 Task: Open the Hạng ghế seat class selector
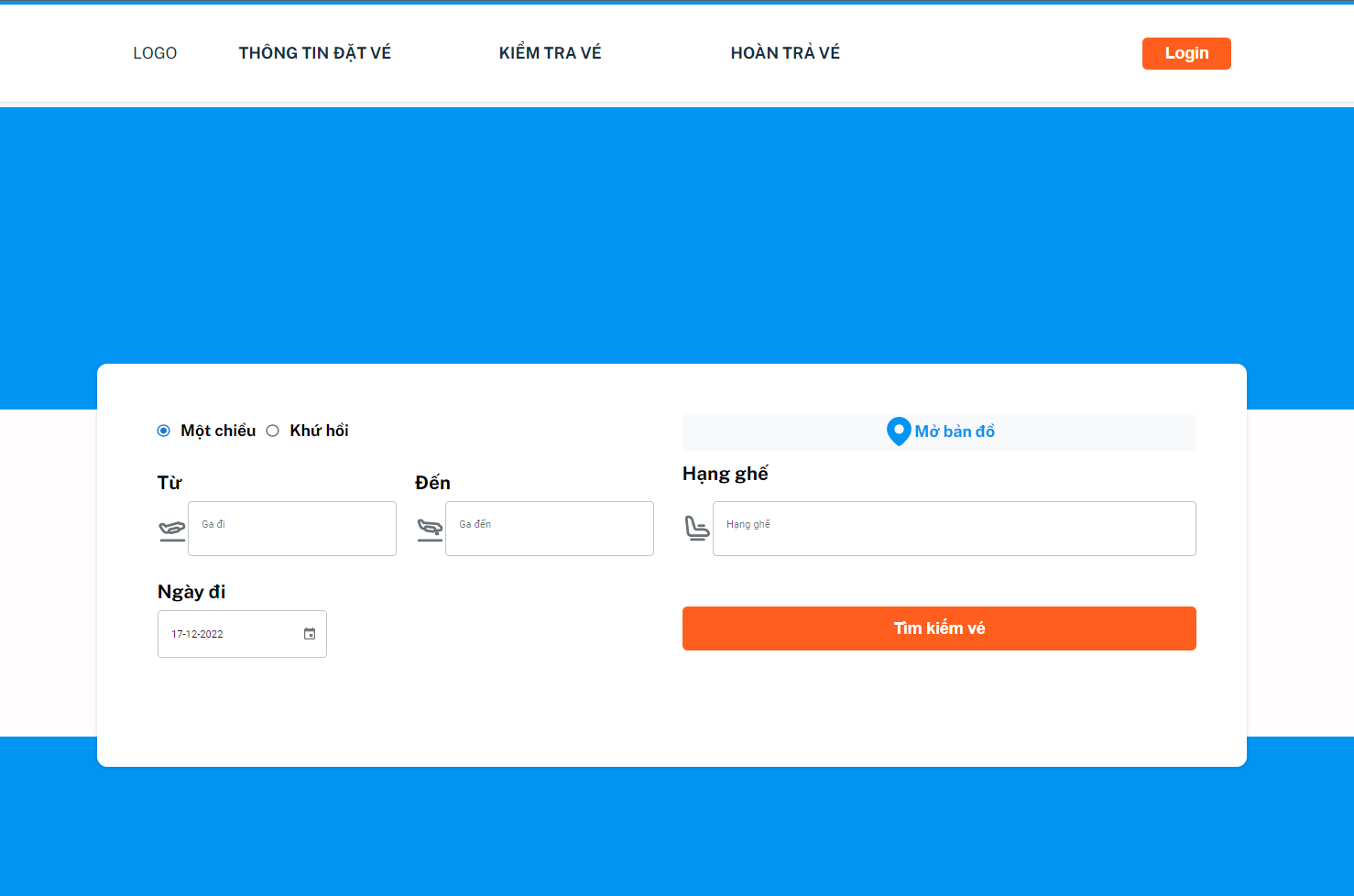click(954, 529)
